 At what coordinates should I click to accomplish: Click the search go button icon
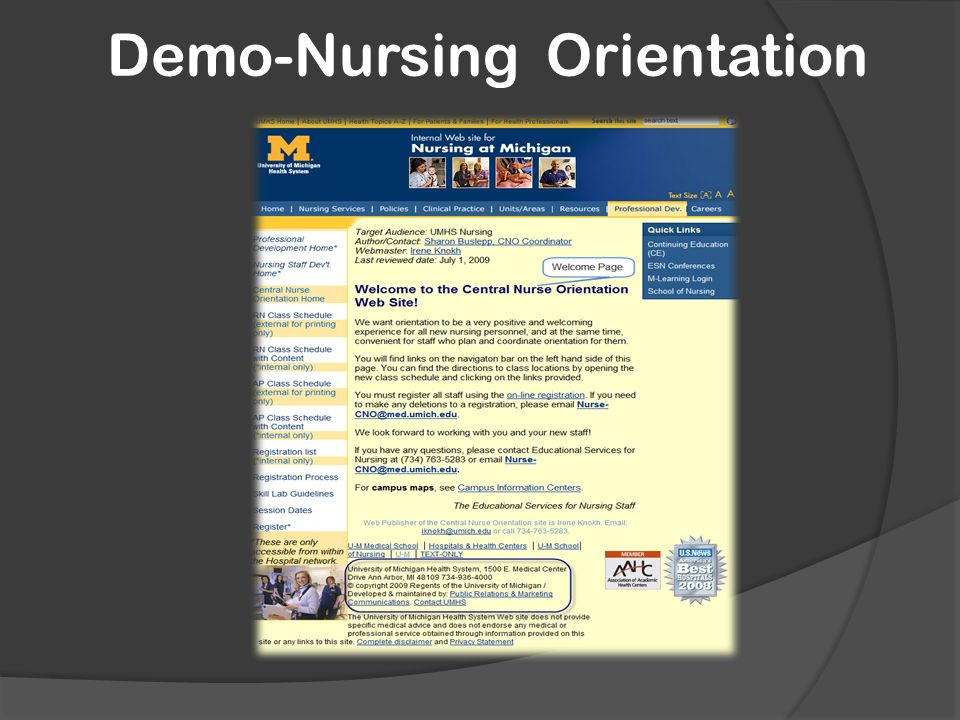coord(730,121)
